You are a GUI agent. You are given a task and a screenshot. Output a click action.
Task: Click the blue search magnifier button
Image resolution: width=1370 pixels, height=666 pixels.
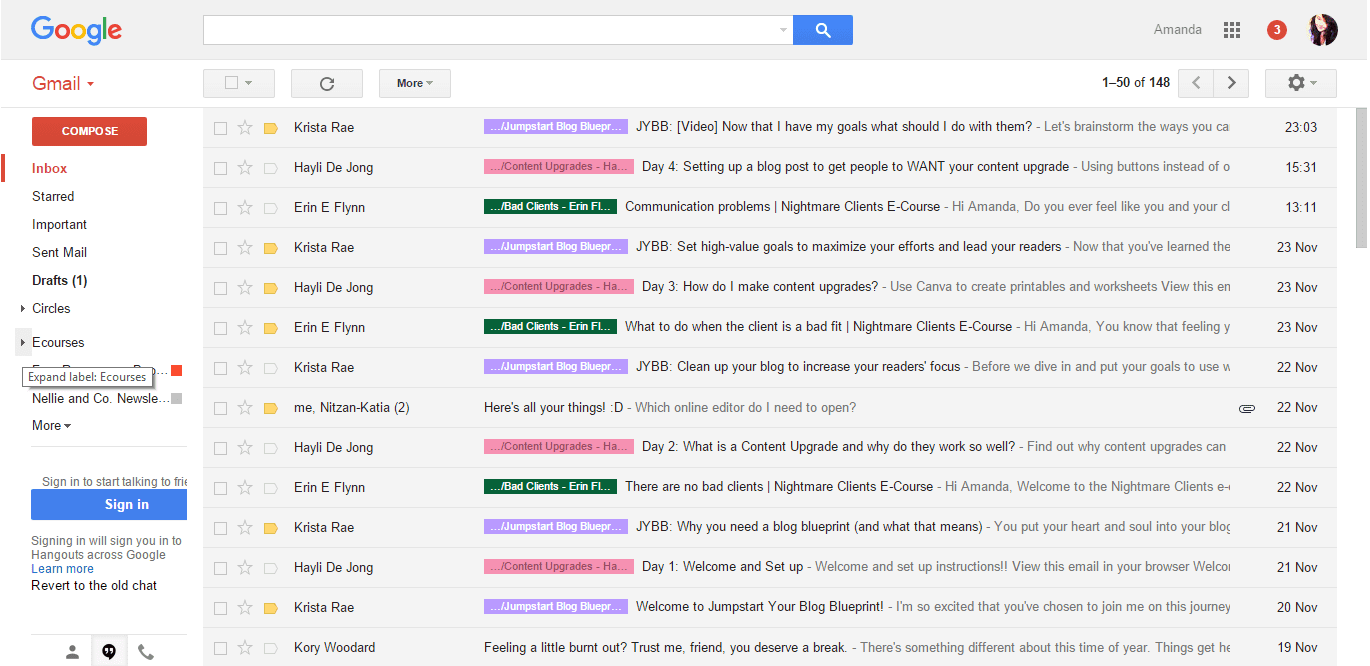point(823,30)
